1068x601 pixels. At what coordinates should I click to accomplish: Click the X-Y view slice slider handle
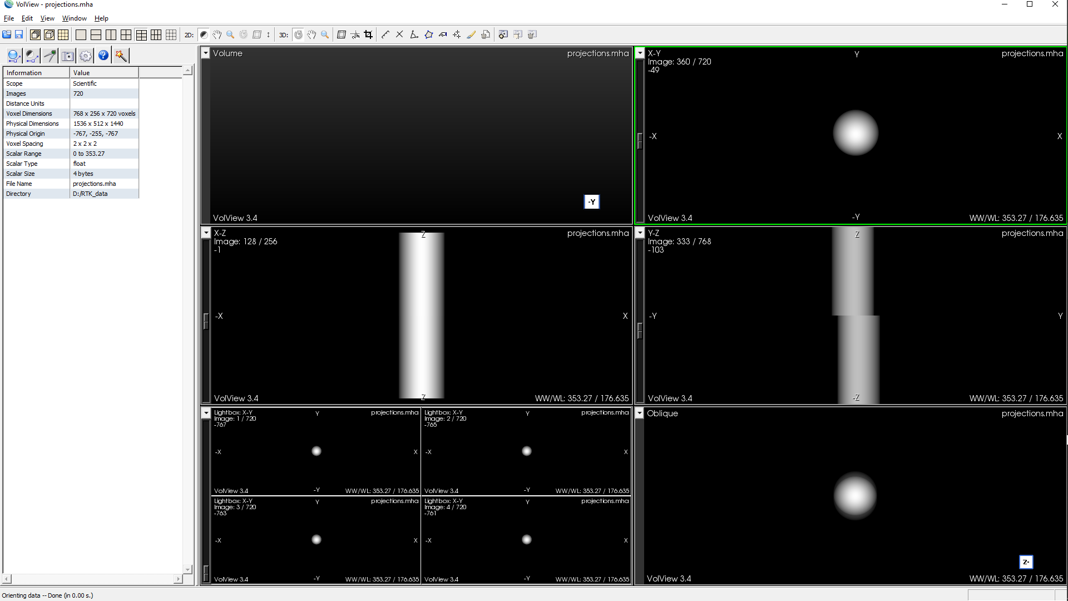640,140
